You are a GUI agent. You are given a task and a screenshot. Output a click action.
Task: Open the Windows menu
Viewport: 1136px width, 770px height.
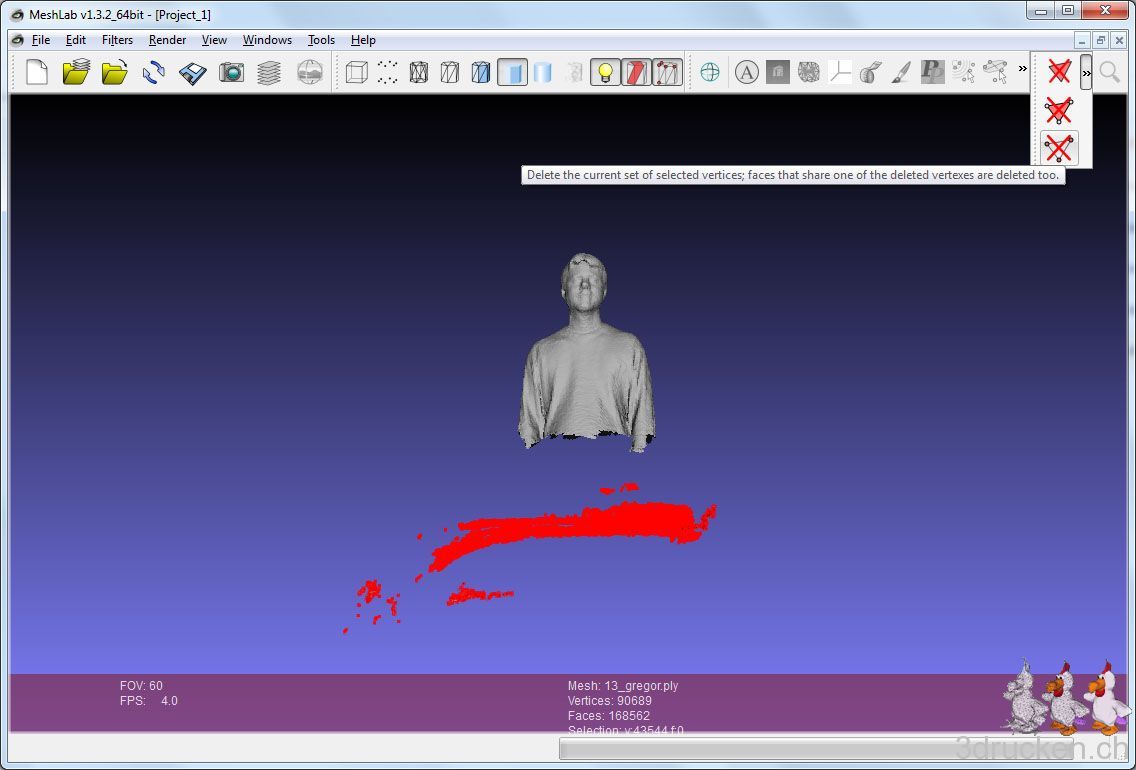click(267, 40)
